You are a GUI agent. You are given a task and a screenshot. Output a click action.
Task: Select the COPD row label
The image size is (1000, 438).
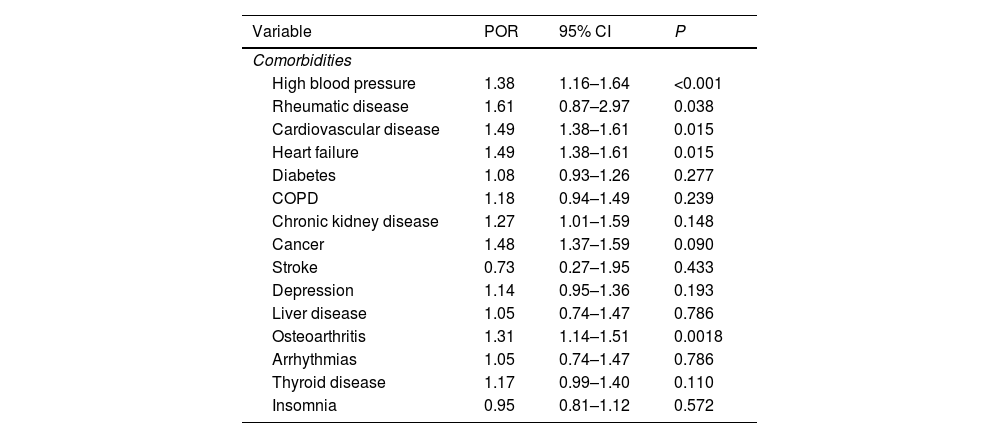292,198
